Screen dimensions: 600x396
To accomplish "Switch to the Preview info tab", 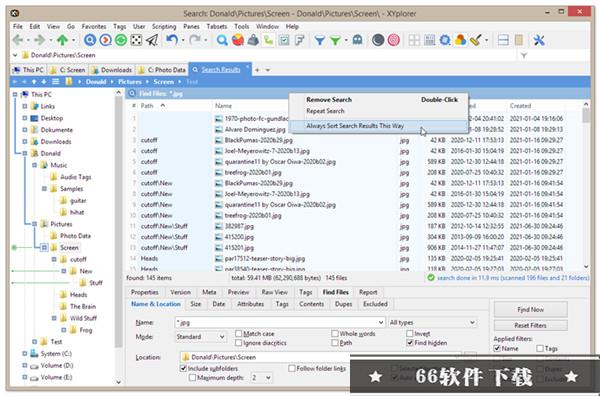I will 238,292.
